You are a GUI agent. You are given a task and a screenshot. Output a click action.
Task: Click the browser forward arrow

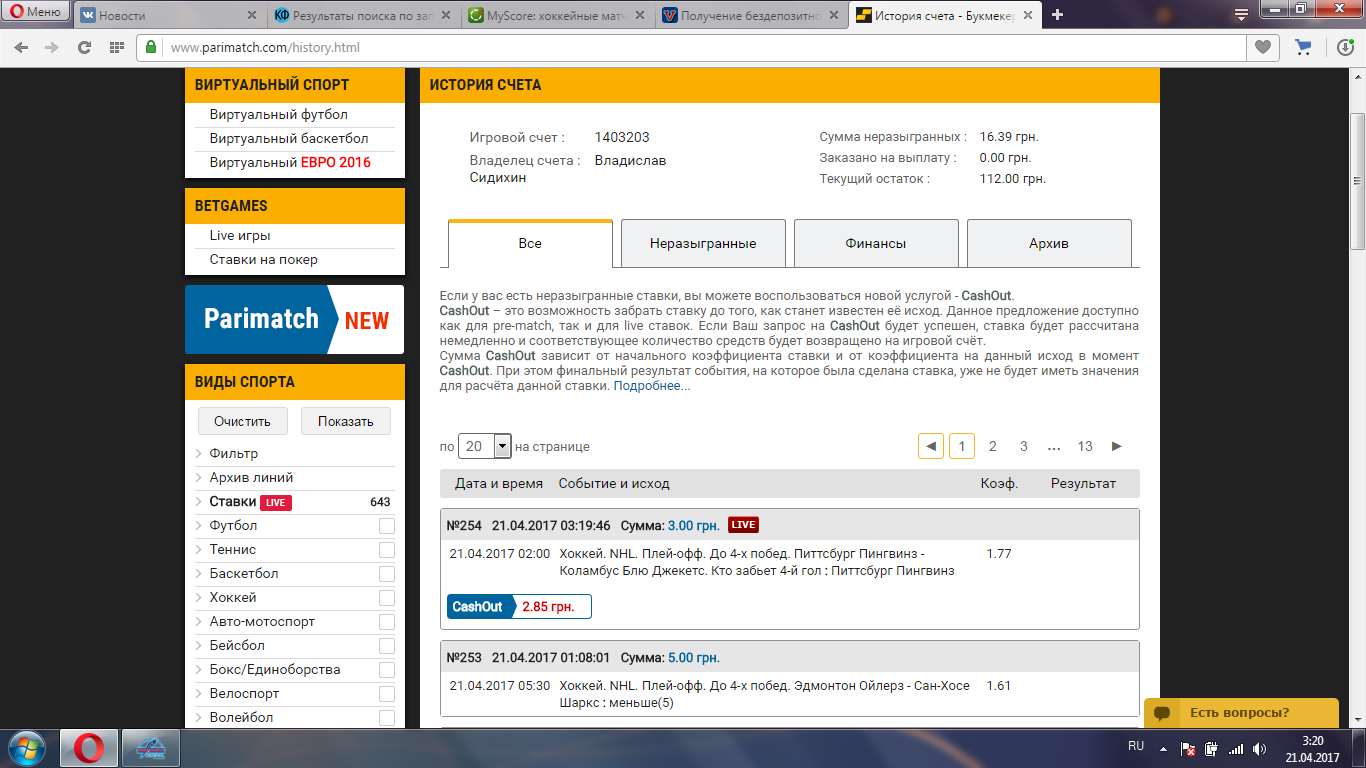[51, 47]
